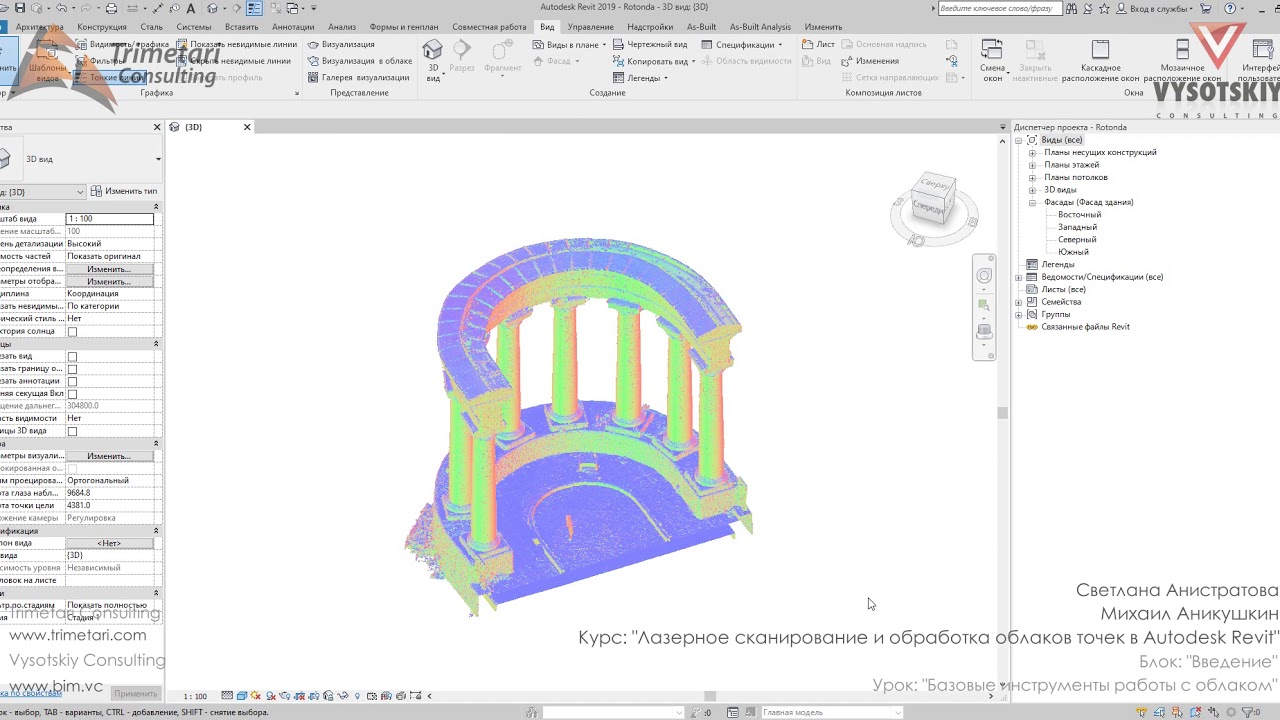This screenshot has height=720, width=1280.
Task: Click the Undo arrow icon
Action: click(x=62, y=9)
